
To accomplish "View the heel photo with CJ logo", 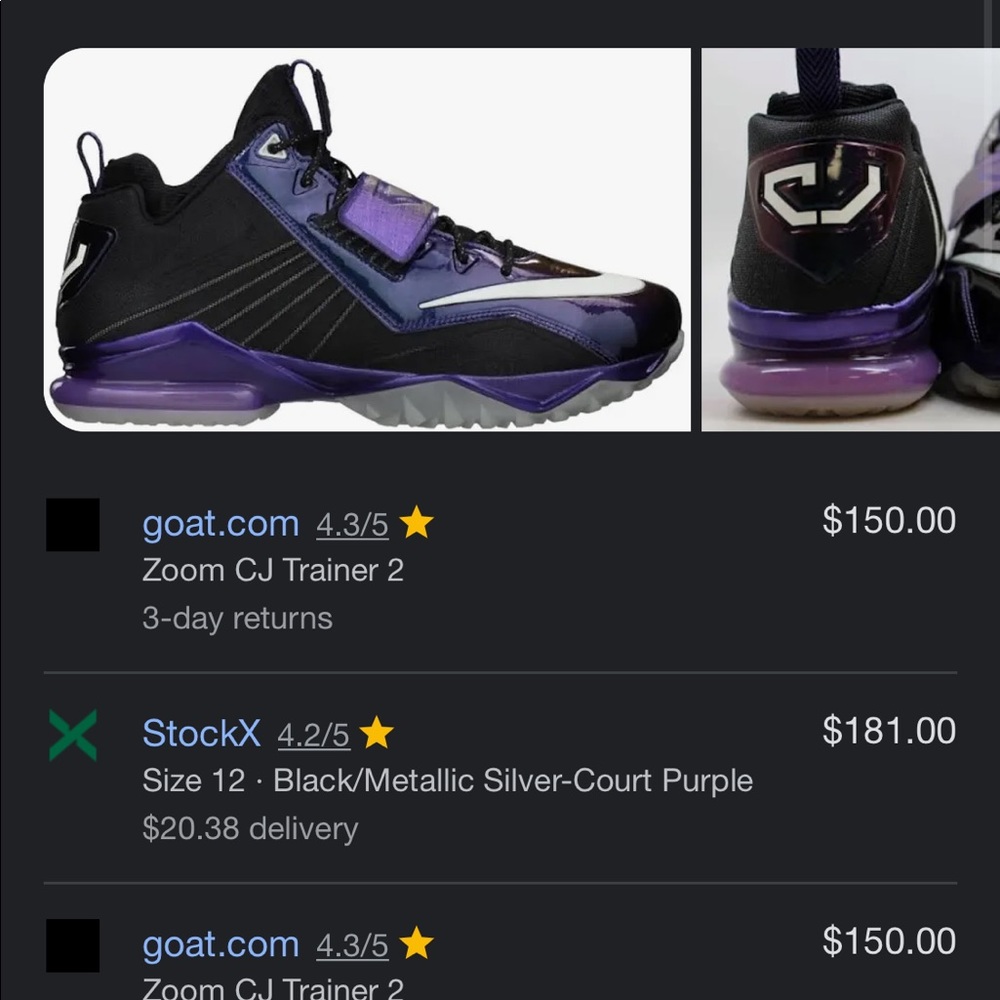I will (x=850, y=240).
